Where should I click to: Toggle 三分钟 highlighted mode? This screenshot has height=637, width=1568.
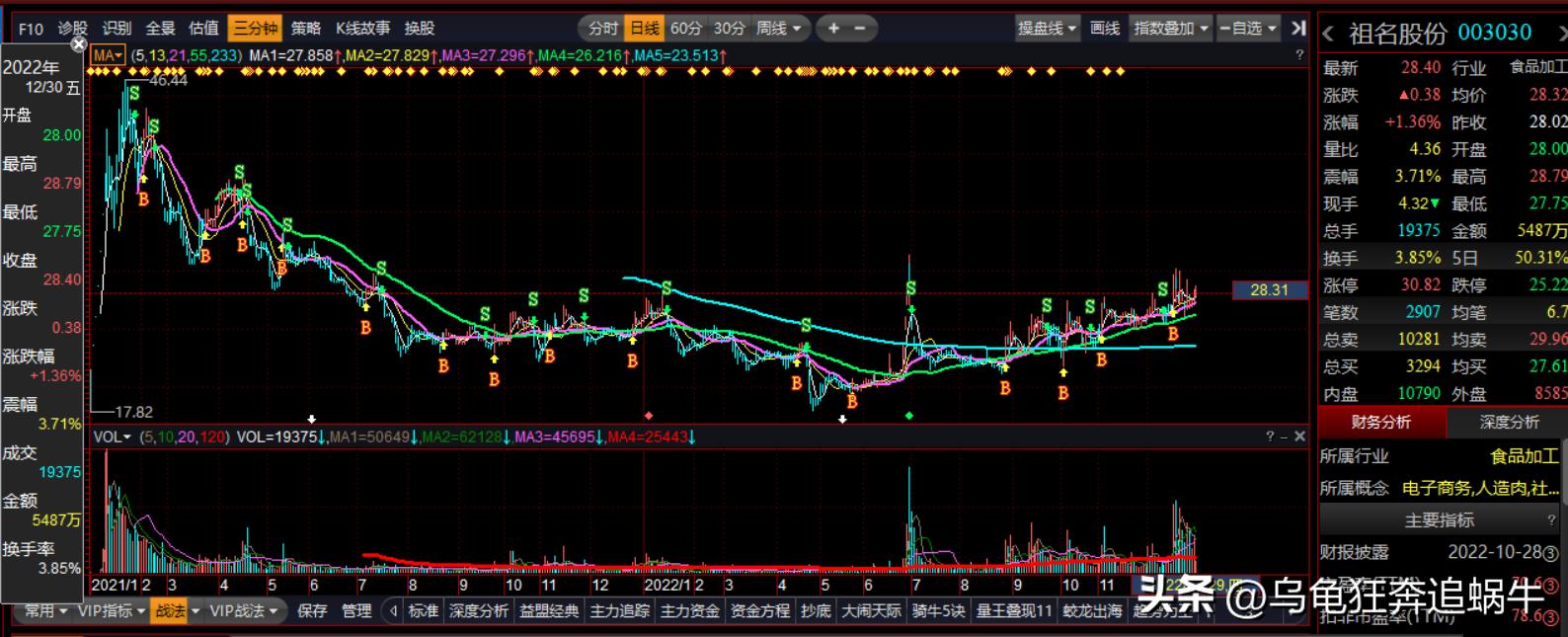[255, 29]
